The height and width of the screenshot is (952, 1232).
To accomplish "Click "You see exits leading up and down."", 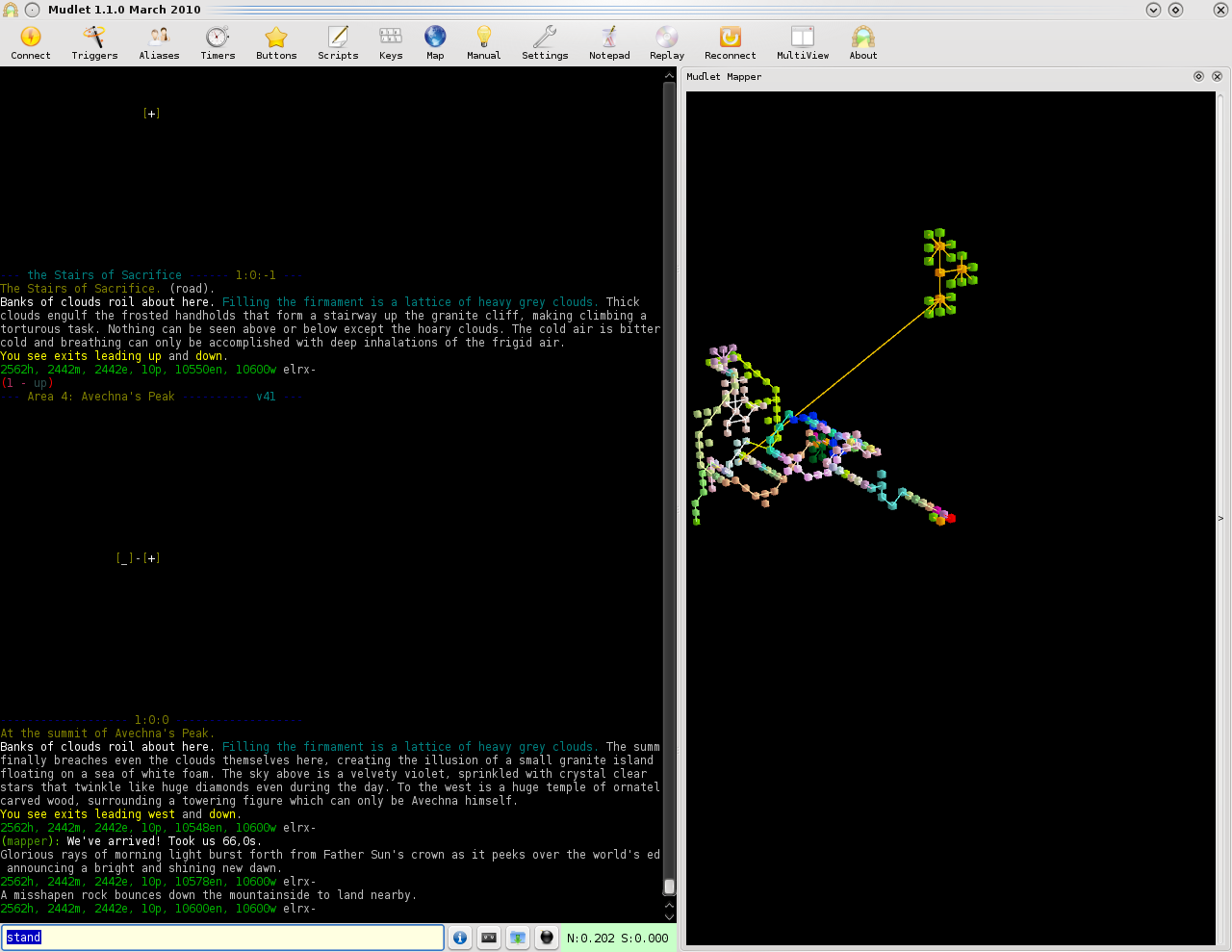I will [115, 356].
